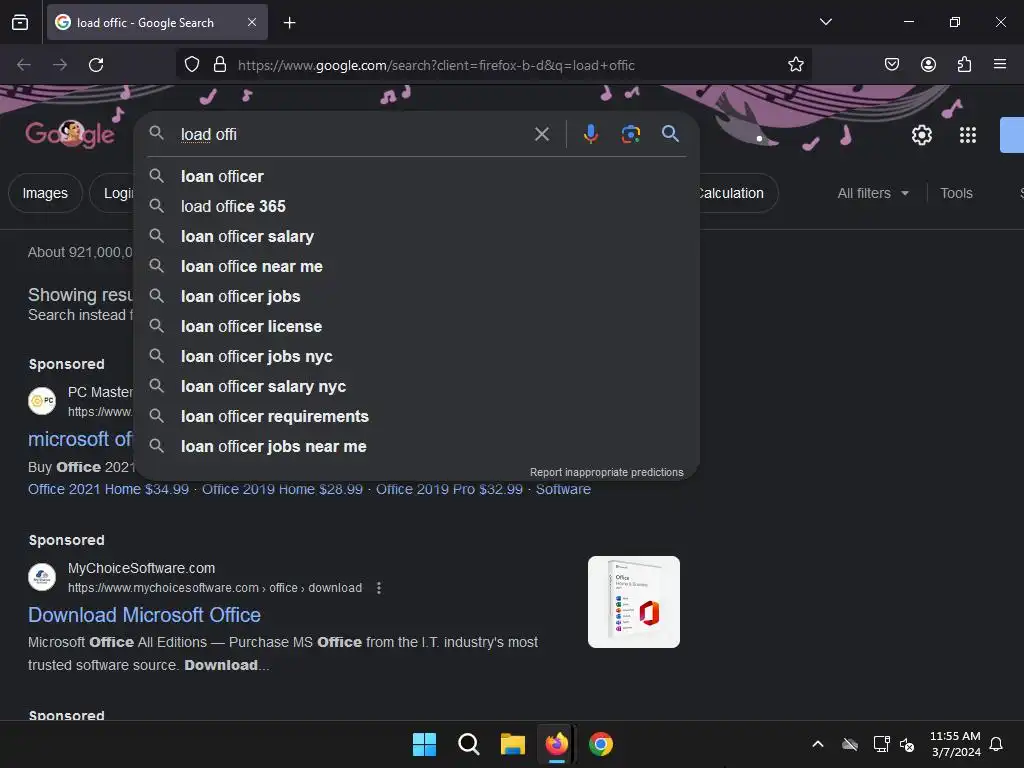Click the MyChoiceSoftware site favicon
Screen dimensions: 1024x768
(x=42, y=577)
